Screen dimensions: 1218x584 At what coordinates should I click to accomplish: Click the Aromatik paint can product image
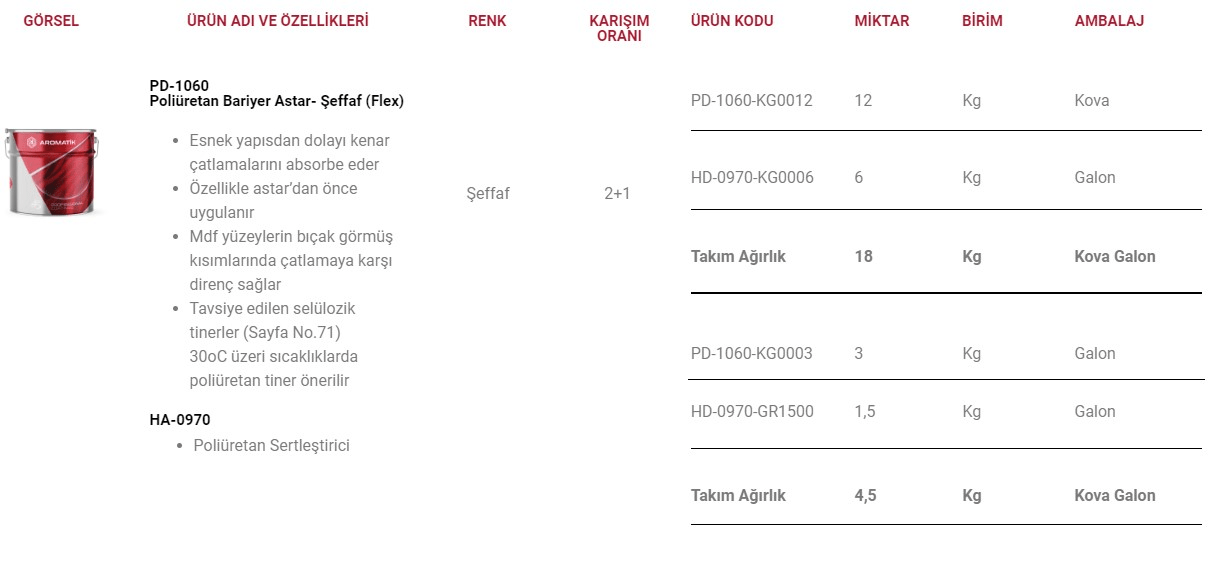(x=52, y=172)
